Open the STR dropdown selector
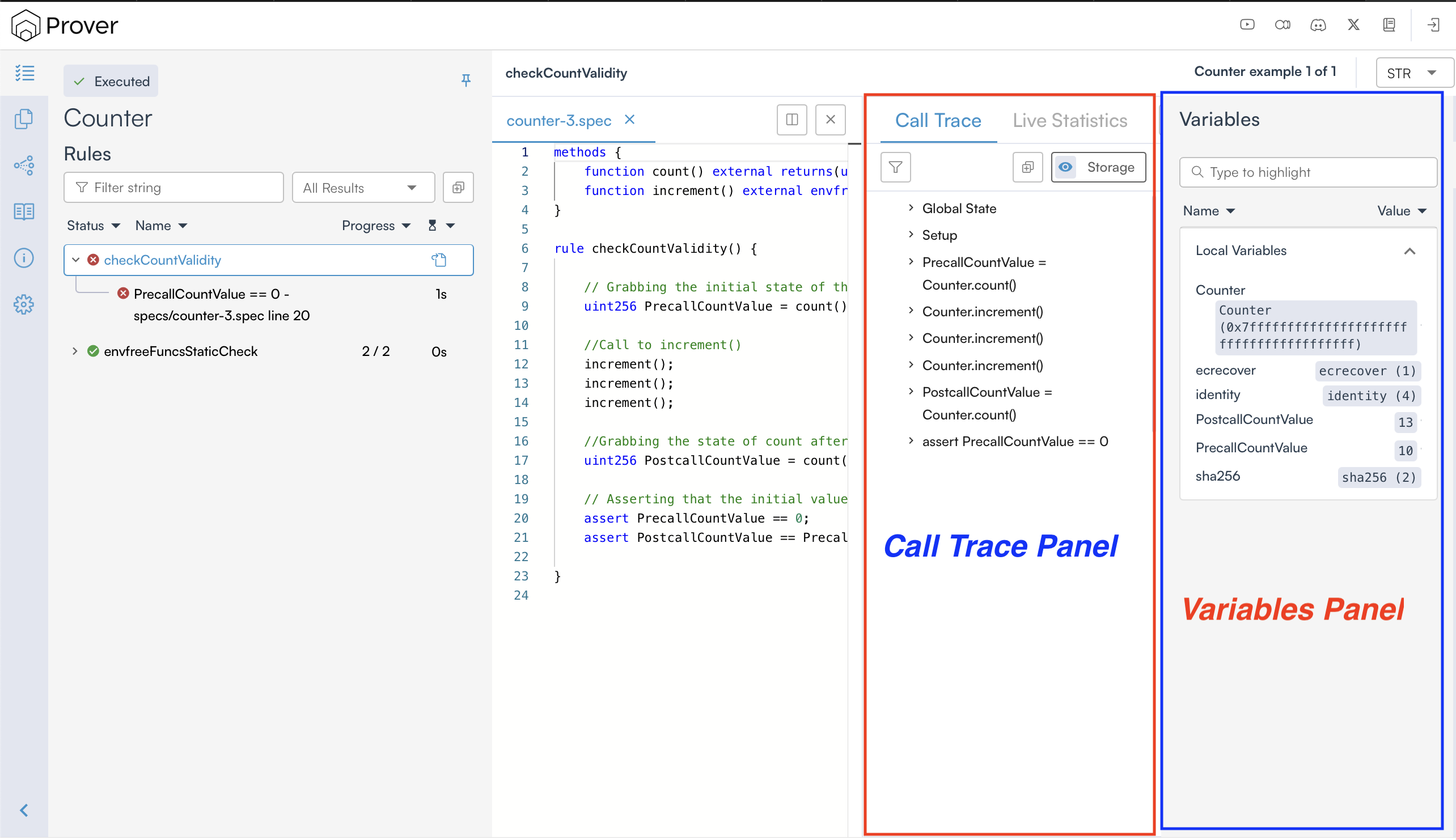This screenshot has height=840, width=1456. [x=1413, y=73]
